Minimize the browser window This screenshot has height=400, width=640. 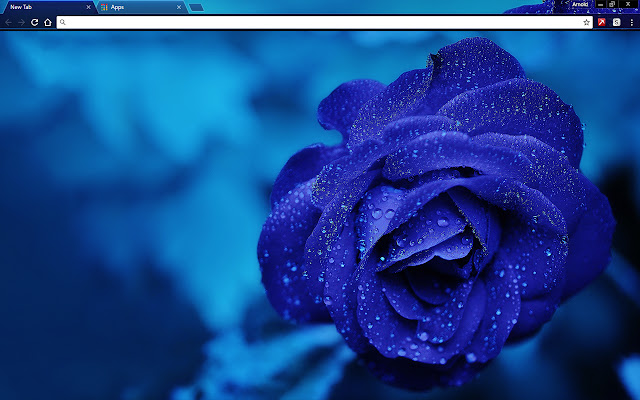tap(600, 4)
